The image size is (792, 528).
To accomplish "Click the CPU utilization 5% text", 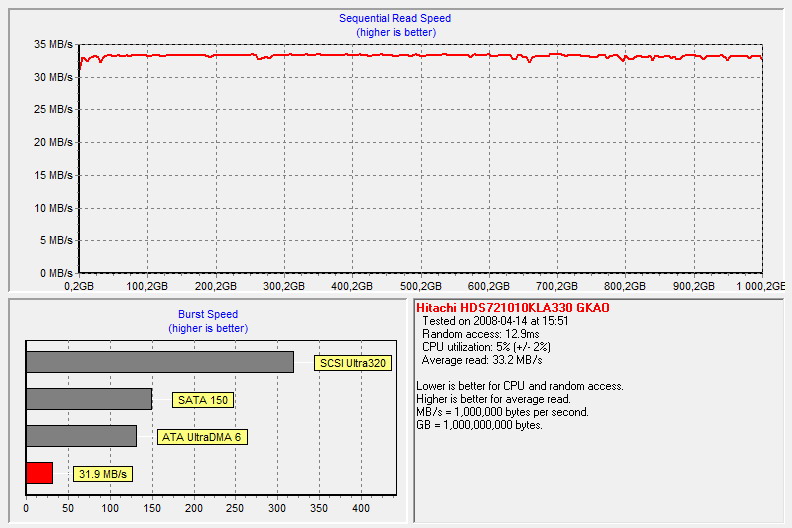I will point(486,347).
